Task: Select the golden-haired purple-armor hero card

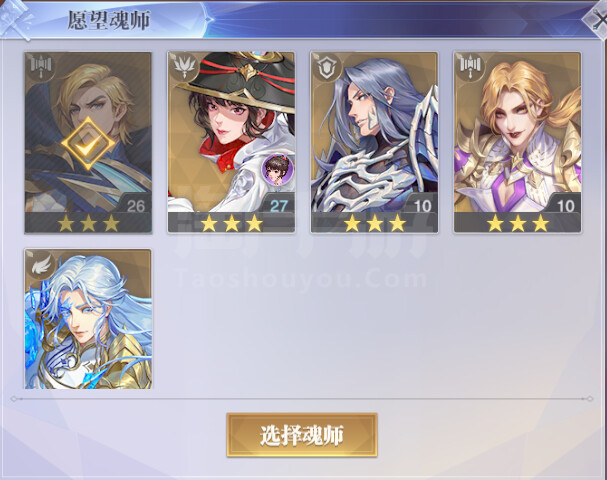Action: [x=518, y=142]
